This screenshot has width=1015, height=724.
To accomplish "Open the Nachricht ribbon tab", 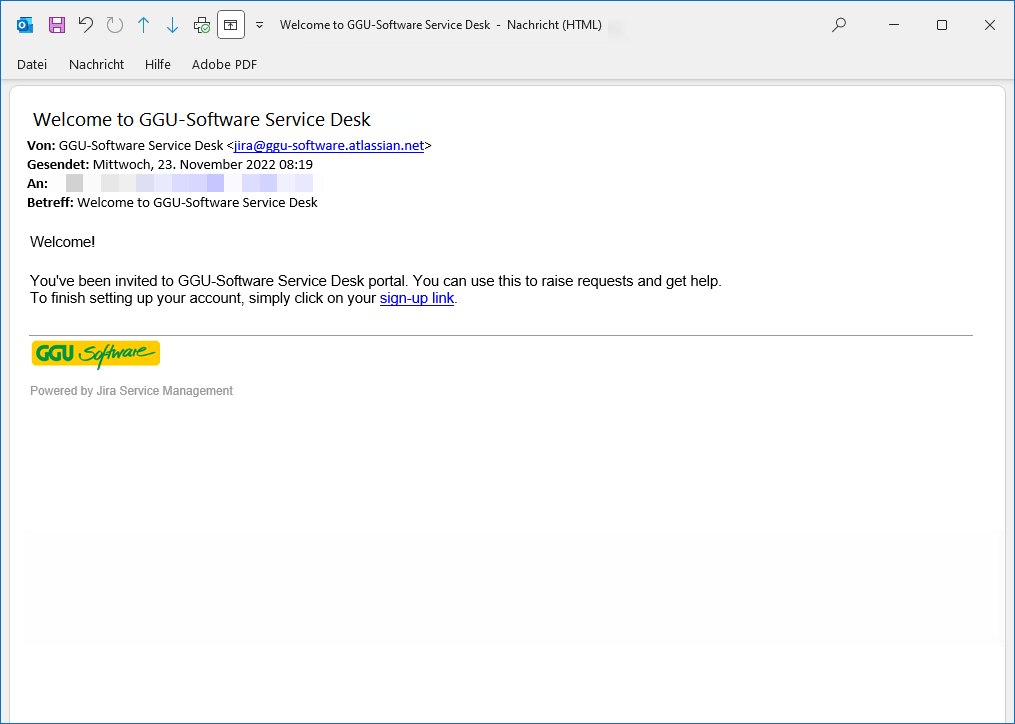I will tap(96, 64).
